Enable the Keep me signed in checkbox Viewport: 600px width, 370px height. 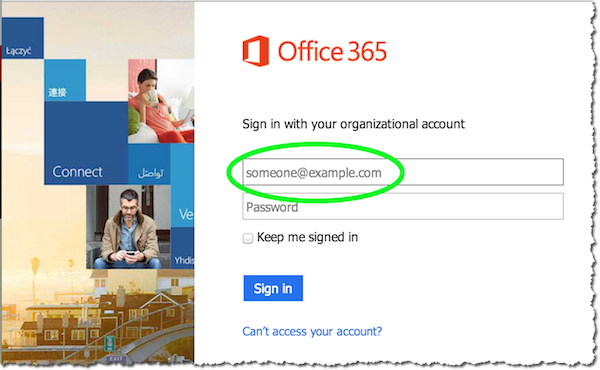pyautogui.click(x=248, y=238)
